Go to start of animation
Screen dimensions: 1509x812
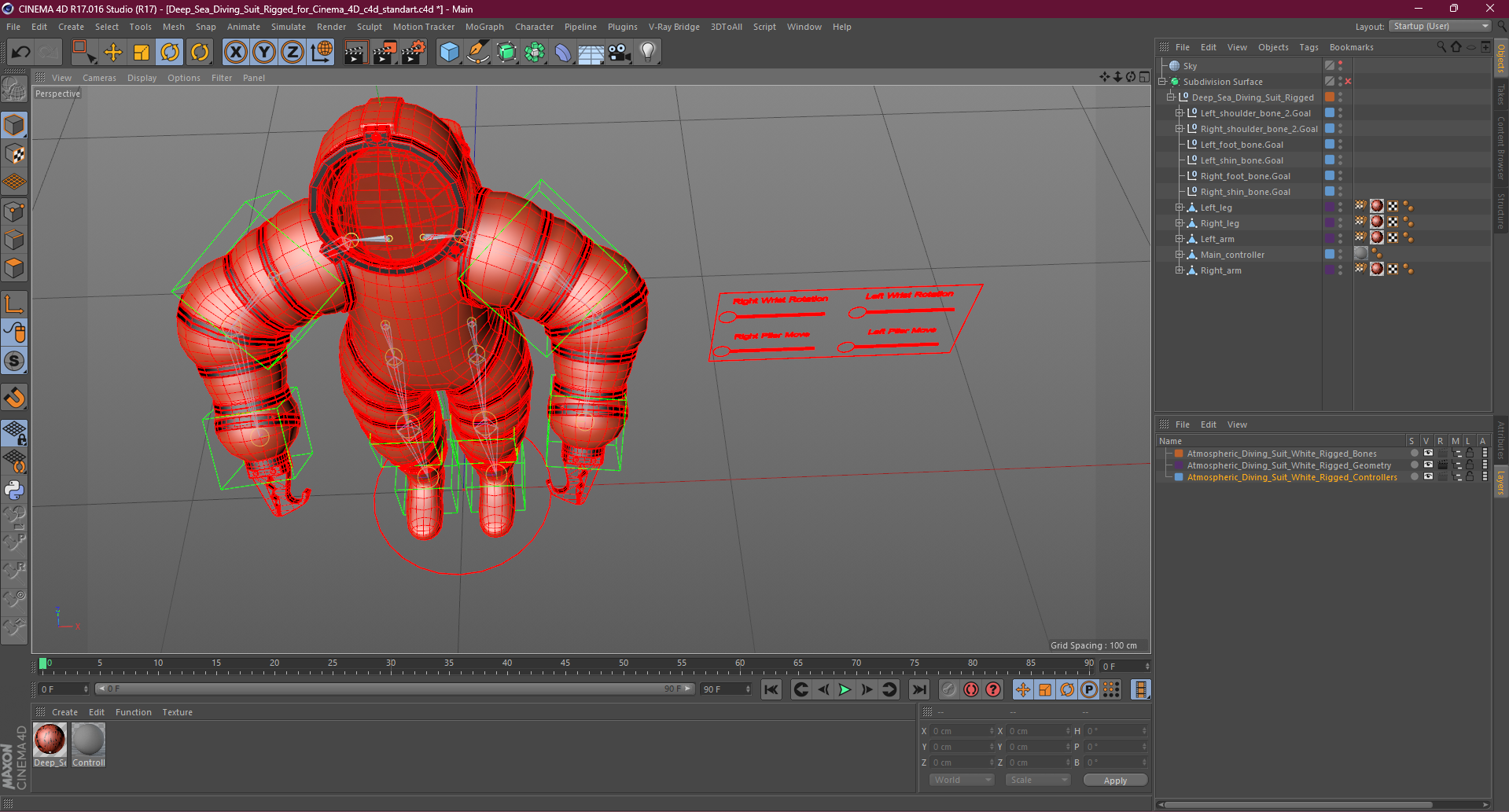(771, 689)
